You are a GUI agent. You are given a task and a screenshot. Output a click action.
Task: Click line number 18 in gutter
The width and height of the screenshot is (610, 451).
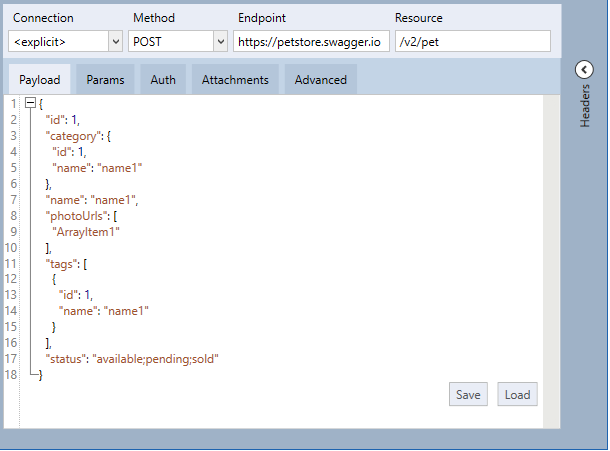click(11, 374)
